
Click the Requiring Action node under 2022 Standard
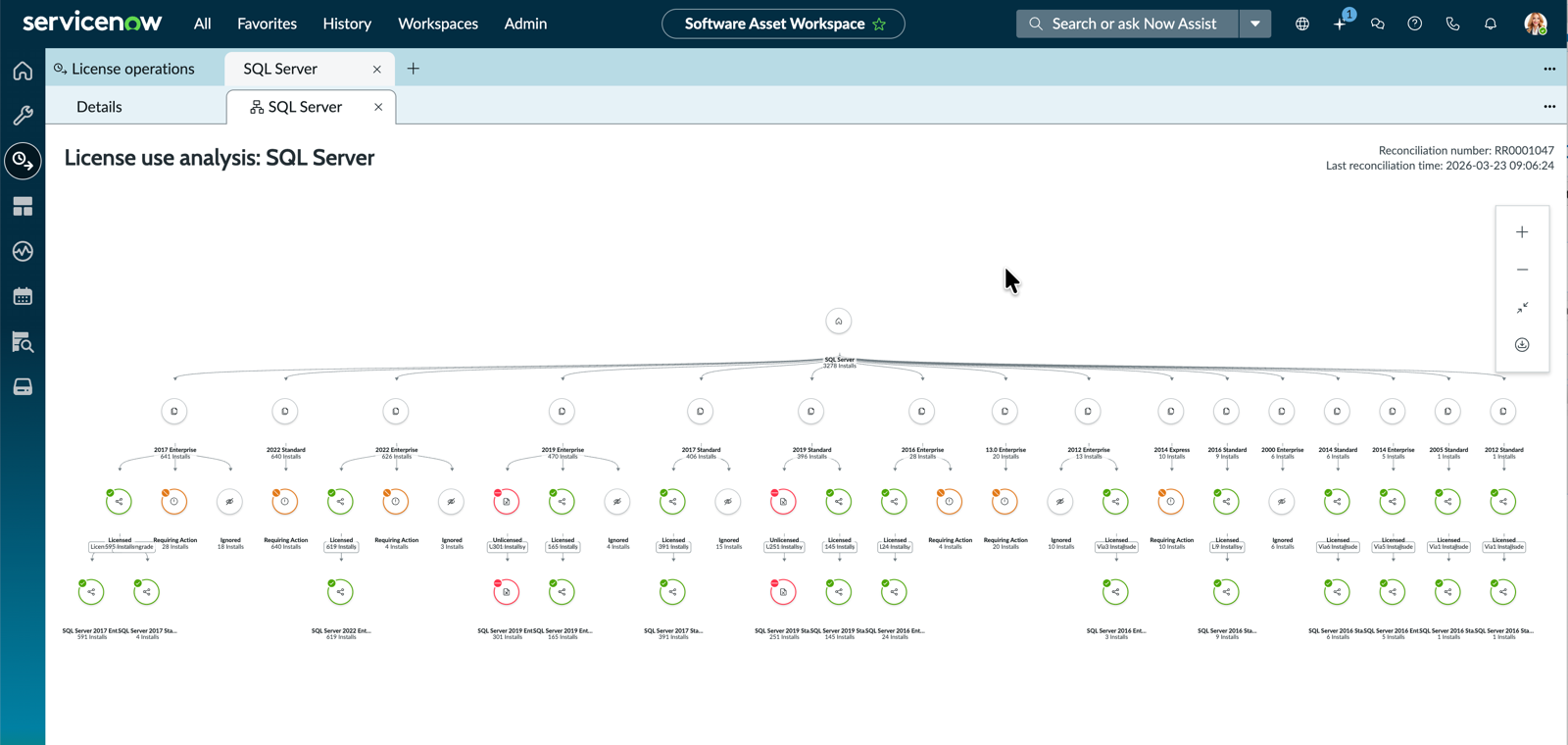point(285,502)
